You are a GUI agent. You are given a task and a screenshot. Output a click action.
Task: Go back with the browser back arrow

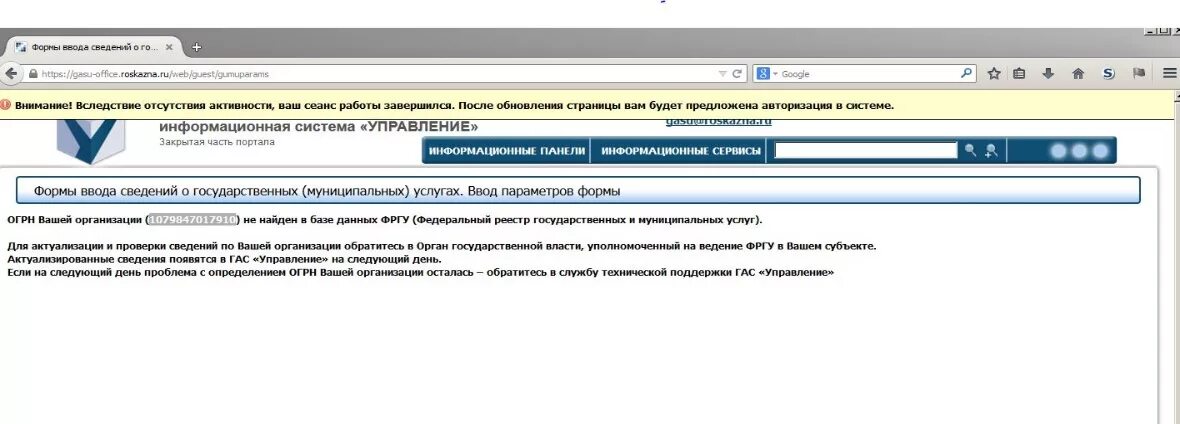[x=11, y=74]
